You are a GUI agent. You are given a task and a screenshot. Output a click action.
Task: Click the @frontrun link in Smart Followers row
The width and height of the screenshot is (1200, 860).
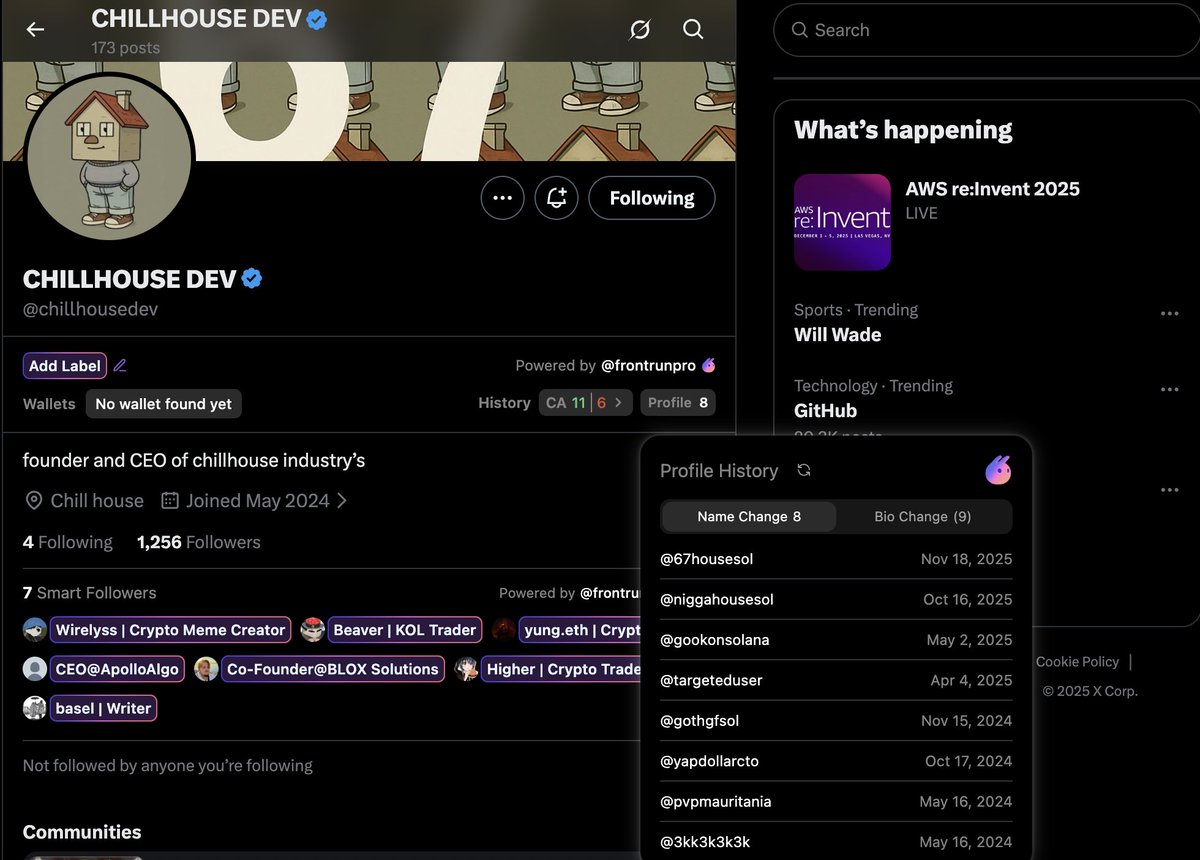609,593
